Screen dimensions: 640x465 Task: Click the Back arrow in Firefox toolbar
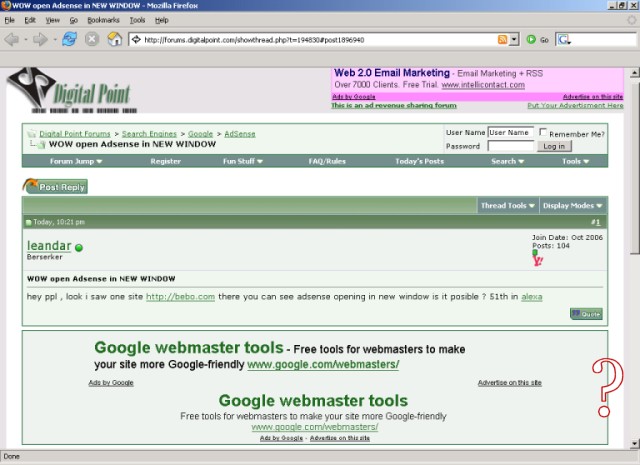[11, 40]
